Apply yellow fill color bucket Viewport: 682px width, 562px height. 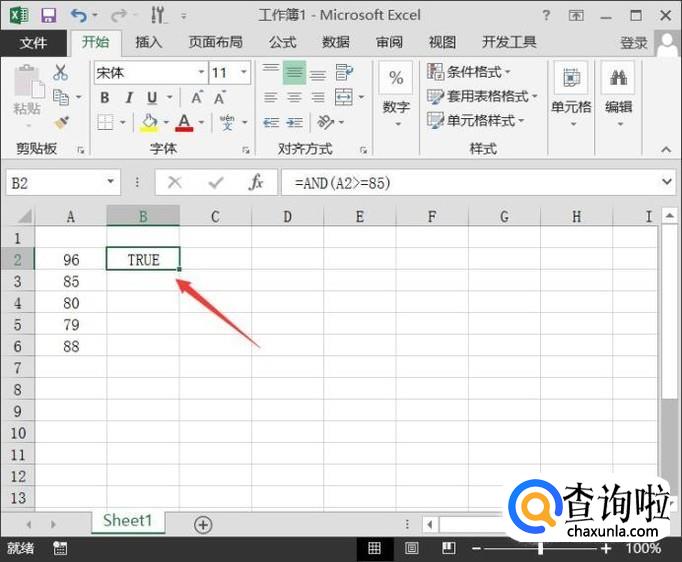tap(149, 123)
